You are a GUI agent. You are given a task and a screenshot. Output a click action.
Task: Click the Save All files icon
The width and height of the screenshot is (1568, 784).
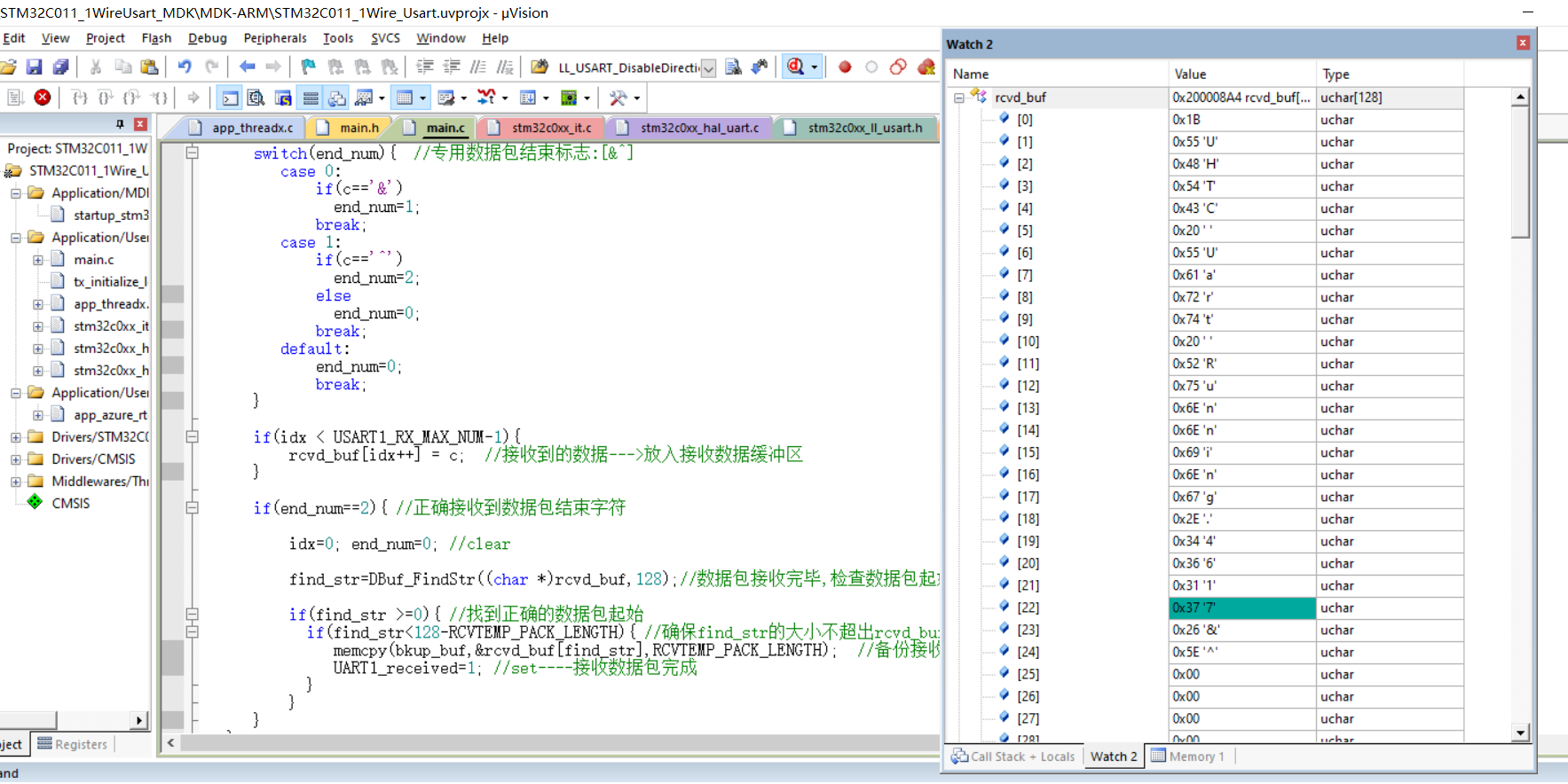60,67
